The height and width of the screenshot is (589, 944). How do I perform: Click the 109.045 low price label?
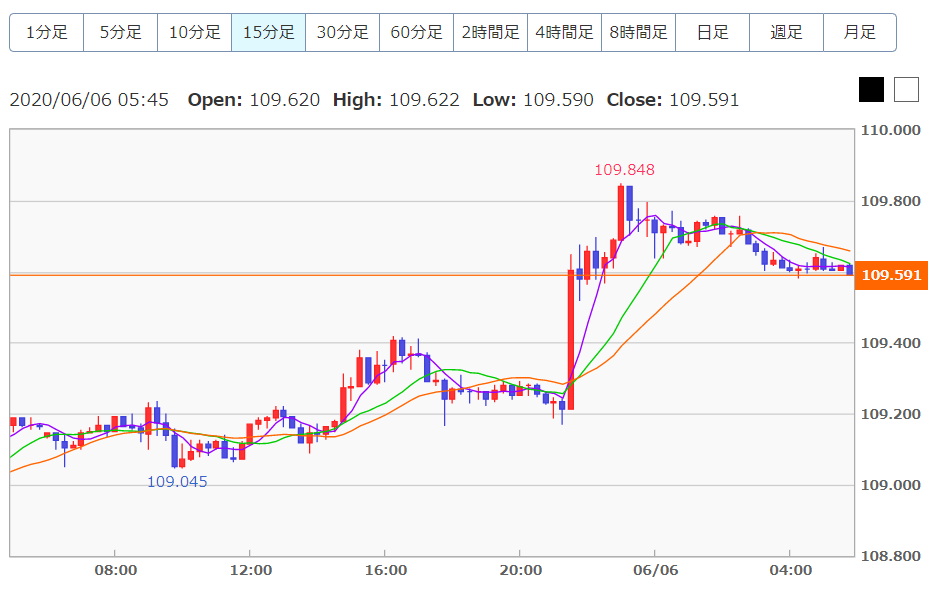(177, 482)
